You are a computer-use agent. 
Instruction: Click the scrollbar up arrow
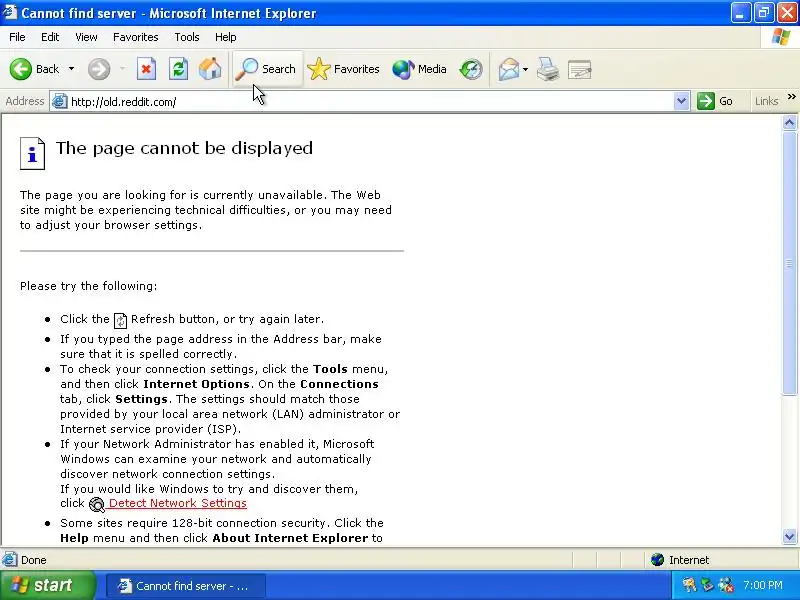click(x=789, y=122)
